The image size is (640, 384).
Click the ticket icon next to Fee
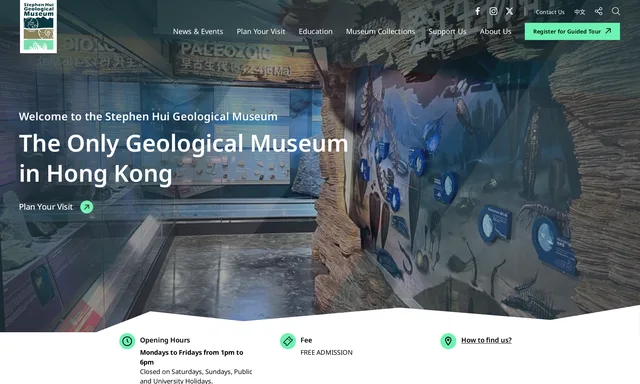(288, 341)
